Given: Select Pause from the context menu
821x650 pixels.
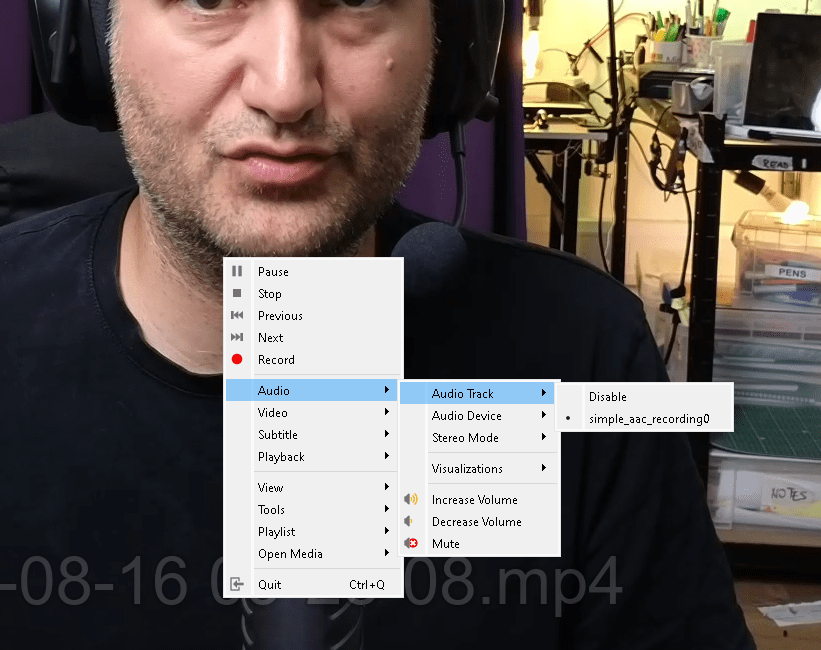Looking at the screenshot, I should (x=313, y=271).
